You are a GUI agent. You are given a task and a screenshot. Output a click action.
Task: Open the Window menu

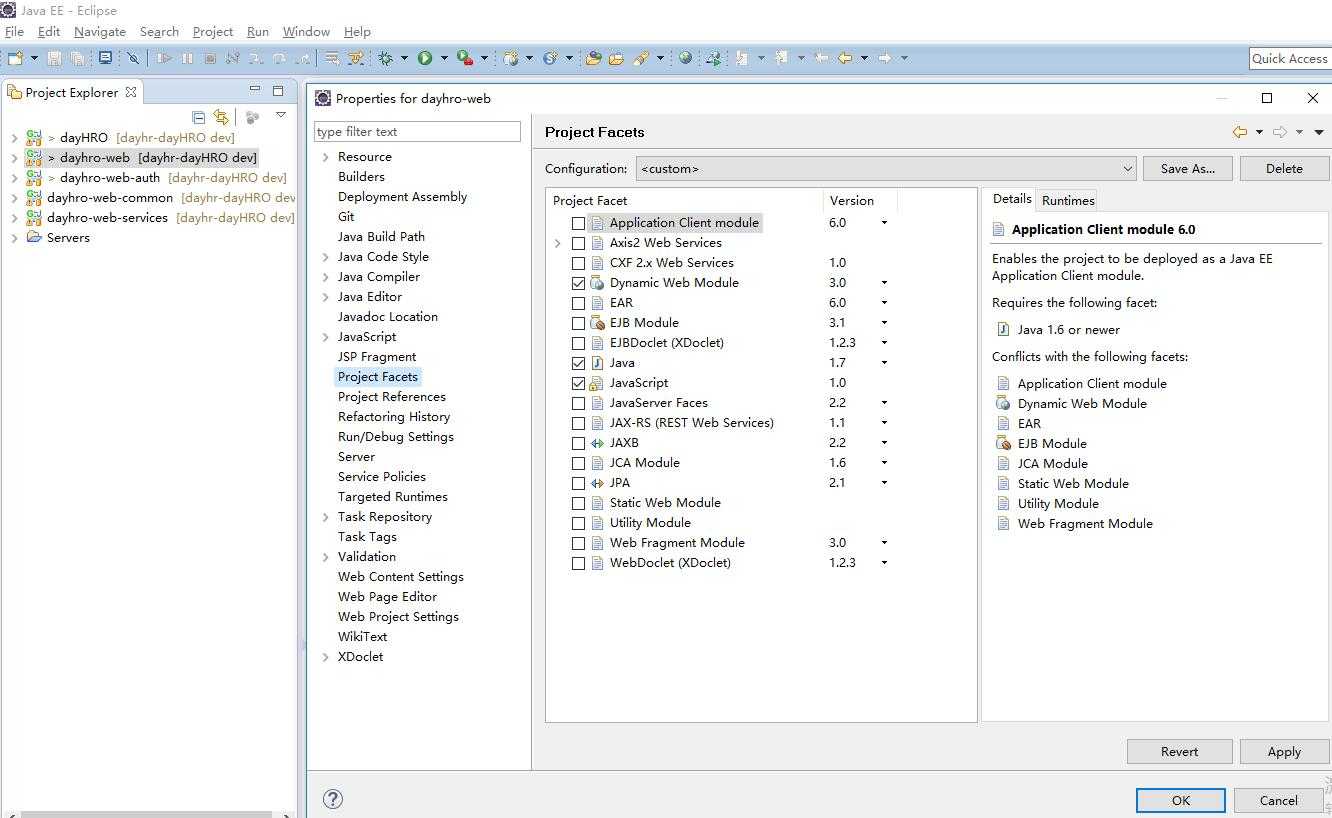click(306, 32)
